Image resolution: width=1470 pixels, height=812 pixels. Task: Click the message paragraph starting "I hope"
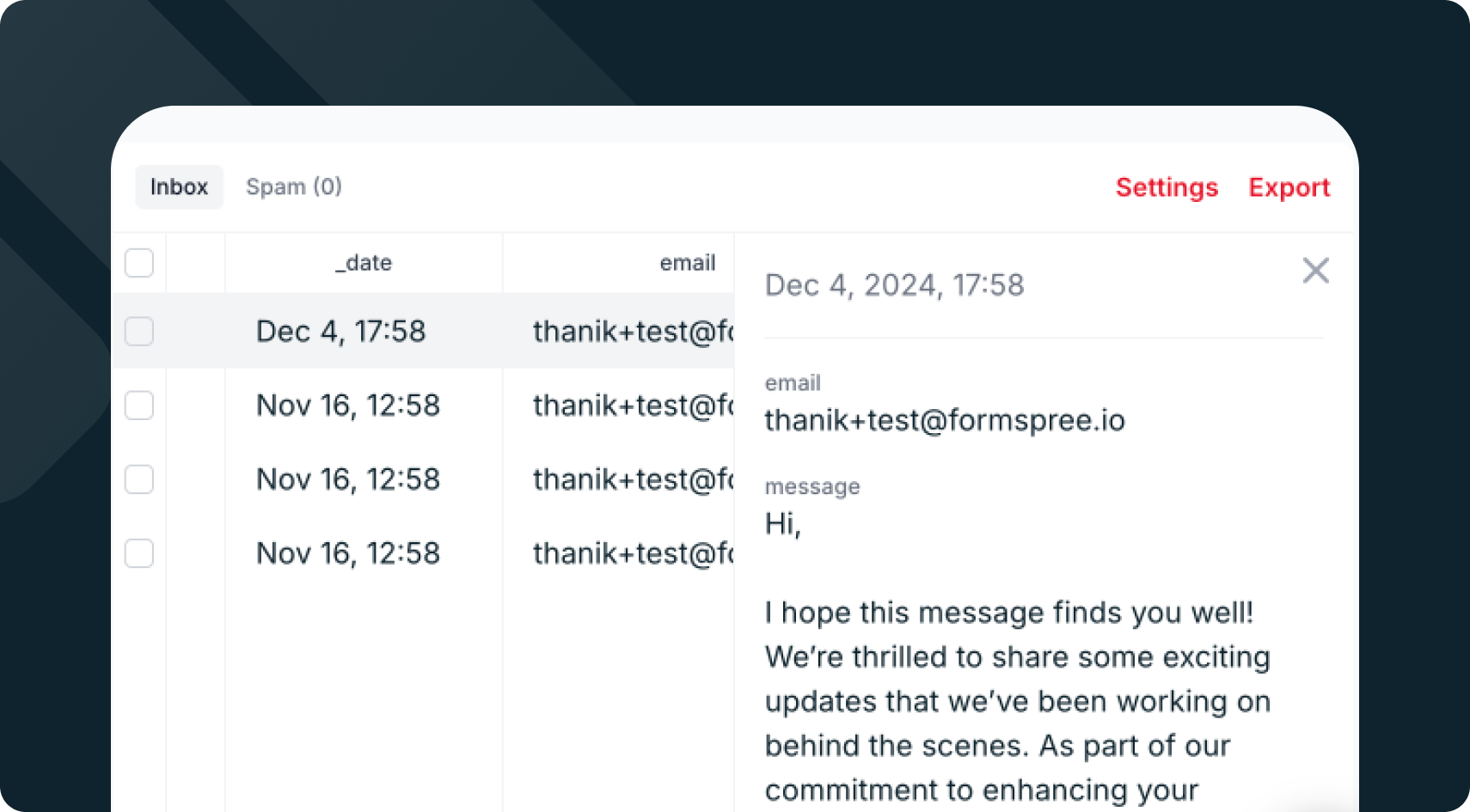pos(1017,701)
